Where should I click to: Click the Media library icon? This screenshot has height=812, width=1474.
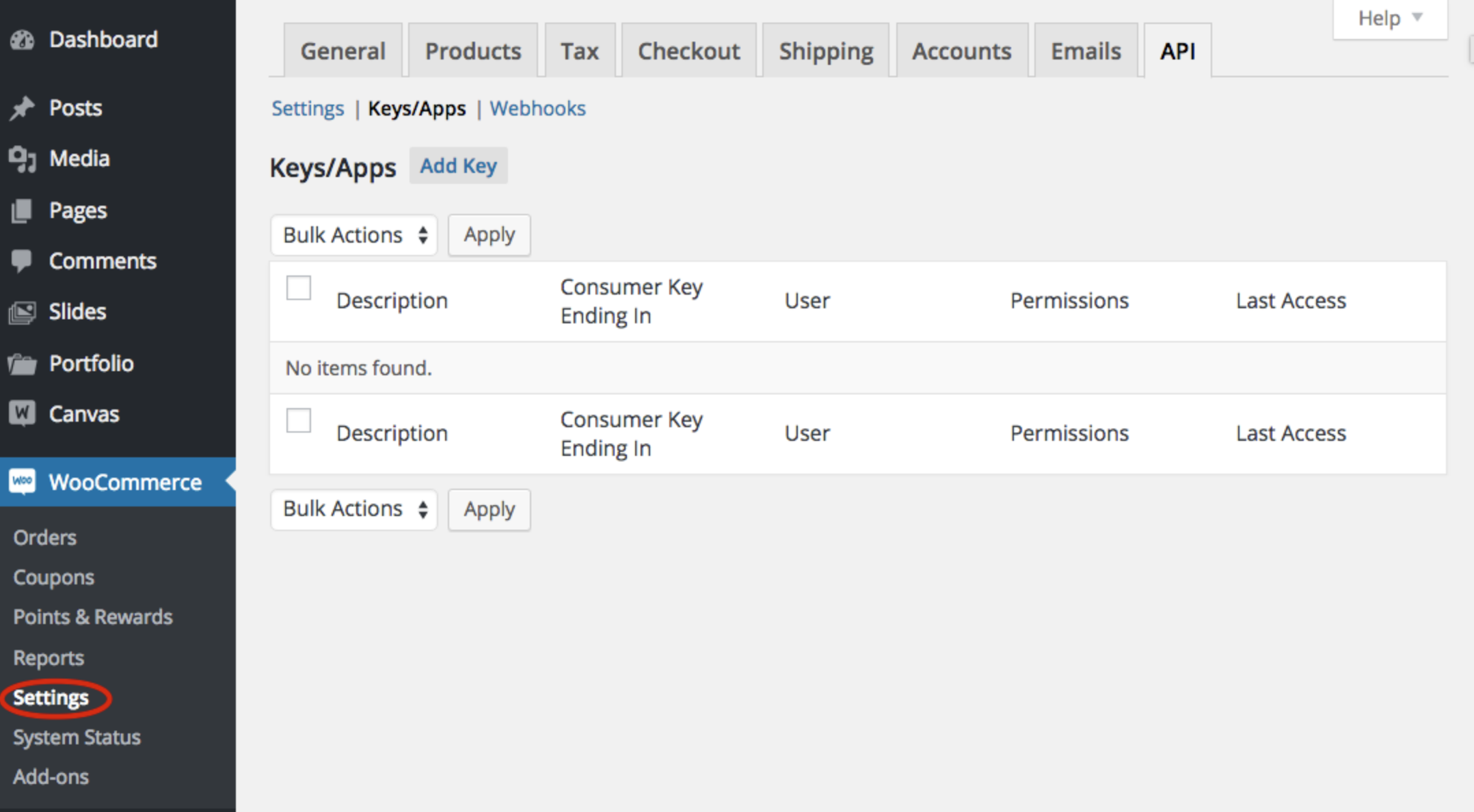coord(22,159)
